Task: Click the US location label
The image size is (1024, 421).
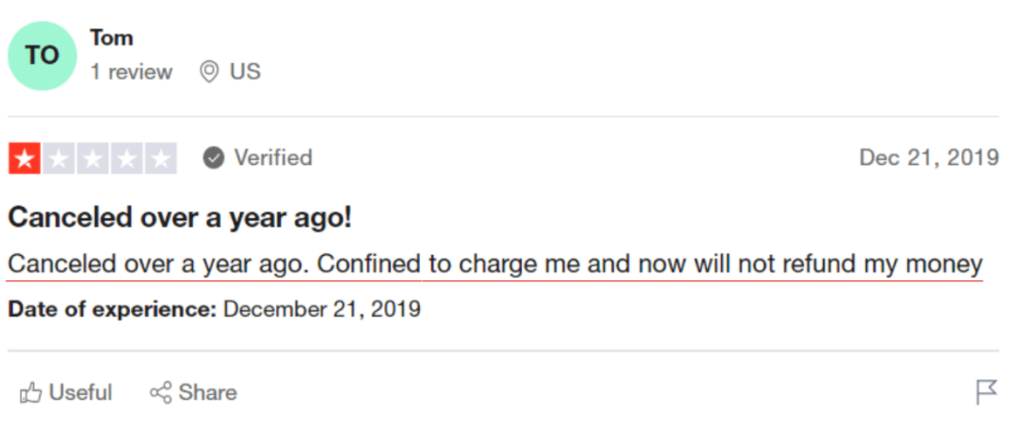Action: click(x=246, y=72)
